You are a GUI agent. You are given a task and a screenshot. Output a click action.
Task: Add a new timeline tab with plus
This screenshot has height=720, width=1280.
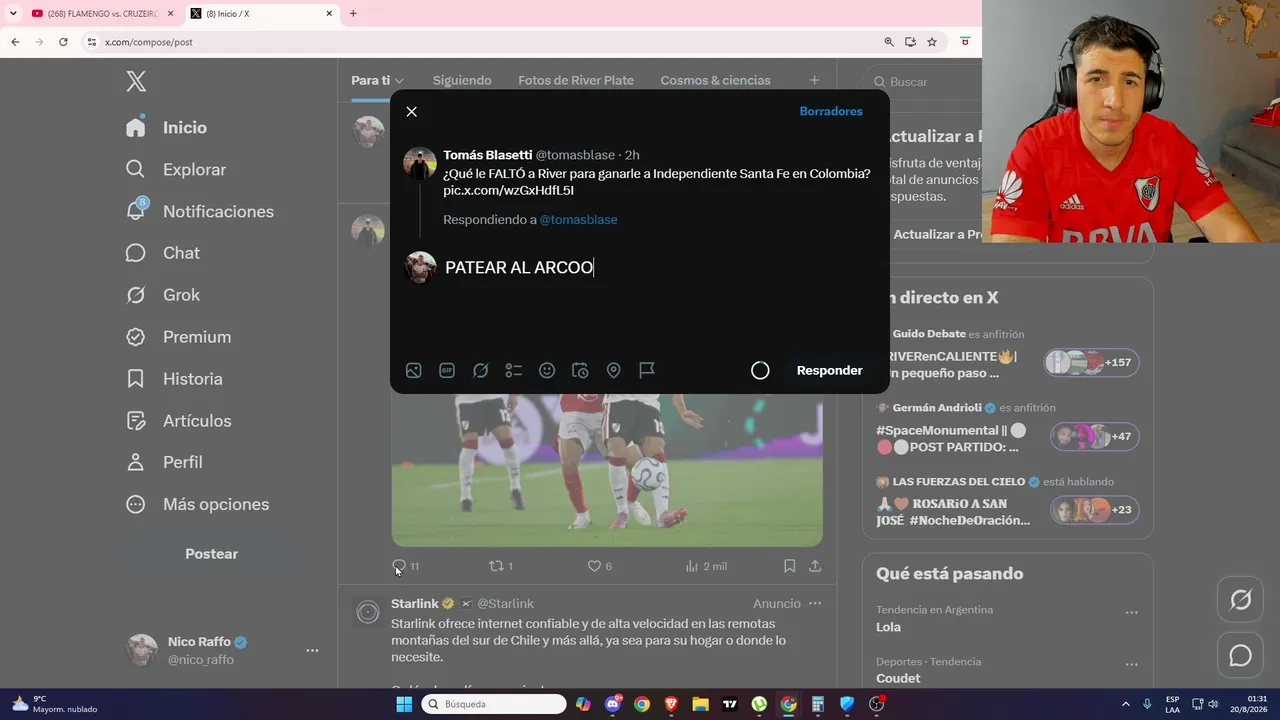click(814, 80)
